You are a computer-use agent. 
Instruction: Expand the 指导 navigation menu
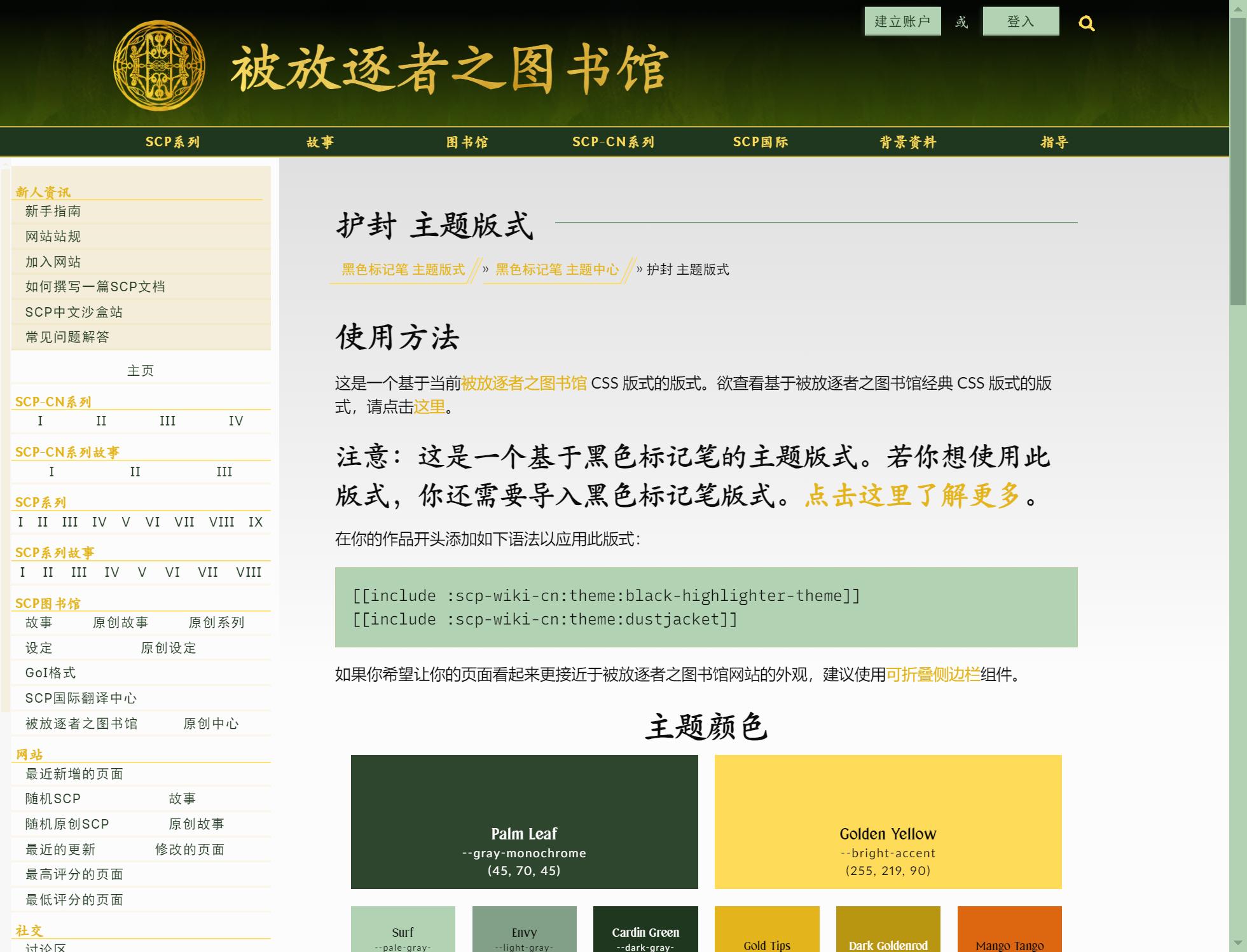coord(1054,142)
